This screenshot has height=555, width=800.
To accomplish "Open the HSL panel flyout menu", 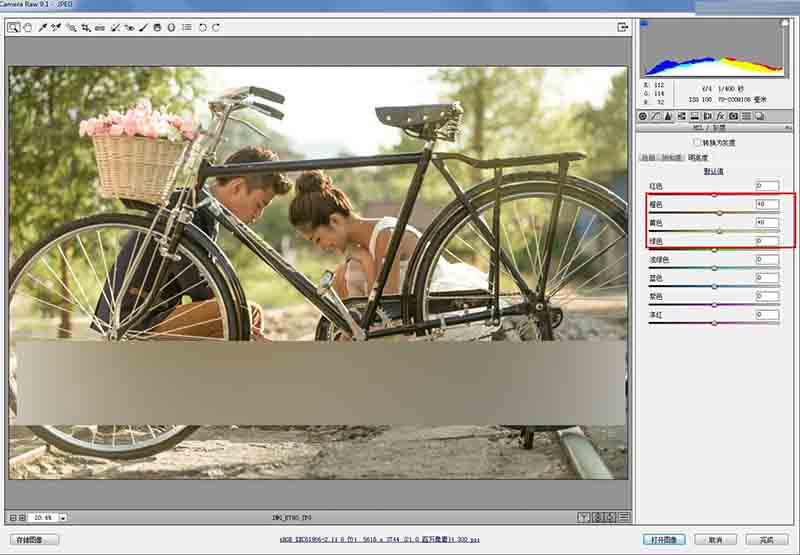I will pyautogui.click(x=788, y=128).
